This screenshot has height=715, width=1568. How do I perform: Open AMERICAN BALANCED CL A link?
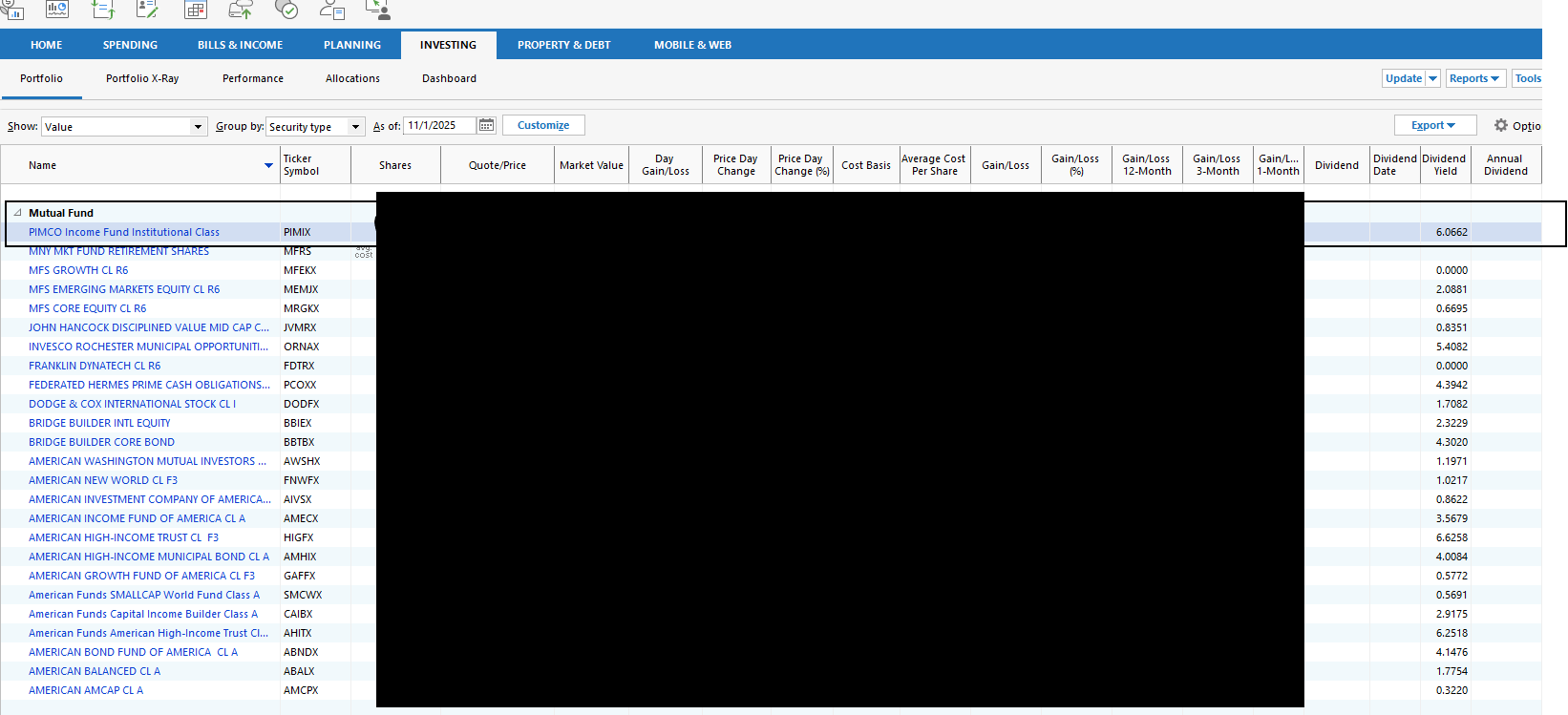tap(95, 671)
